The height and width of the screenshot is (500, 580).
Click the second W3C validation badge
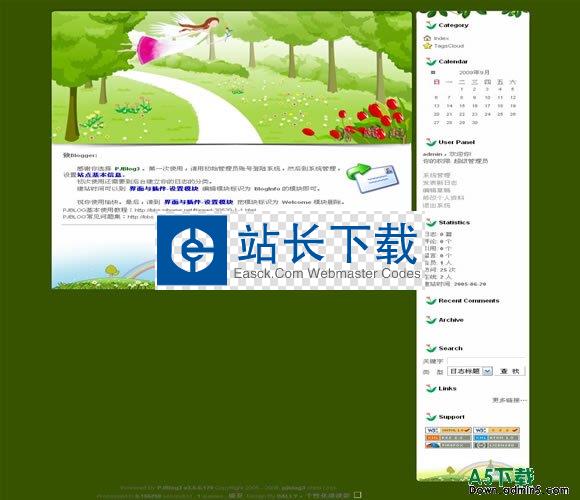[x=496, y=430]
